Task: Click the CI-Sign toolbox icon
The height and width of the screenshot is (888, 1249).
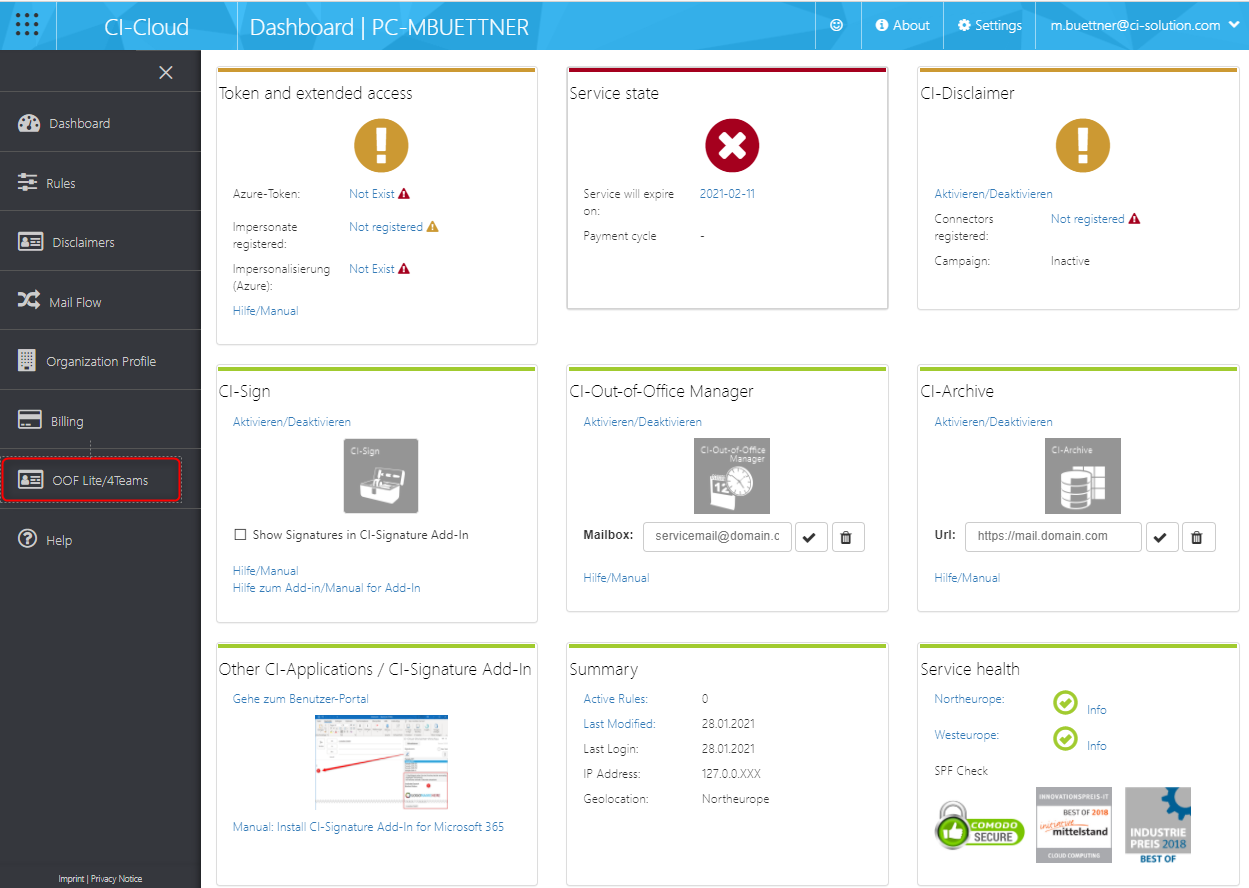Action: pos(381,476)
